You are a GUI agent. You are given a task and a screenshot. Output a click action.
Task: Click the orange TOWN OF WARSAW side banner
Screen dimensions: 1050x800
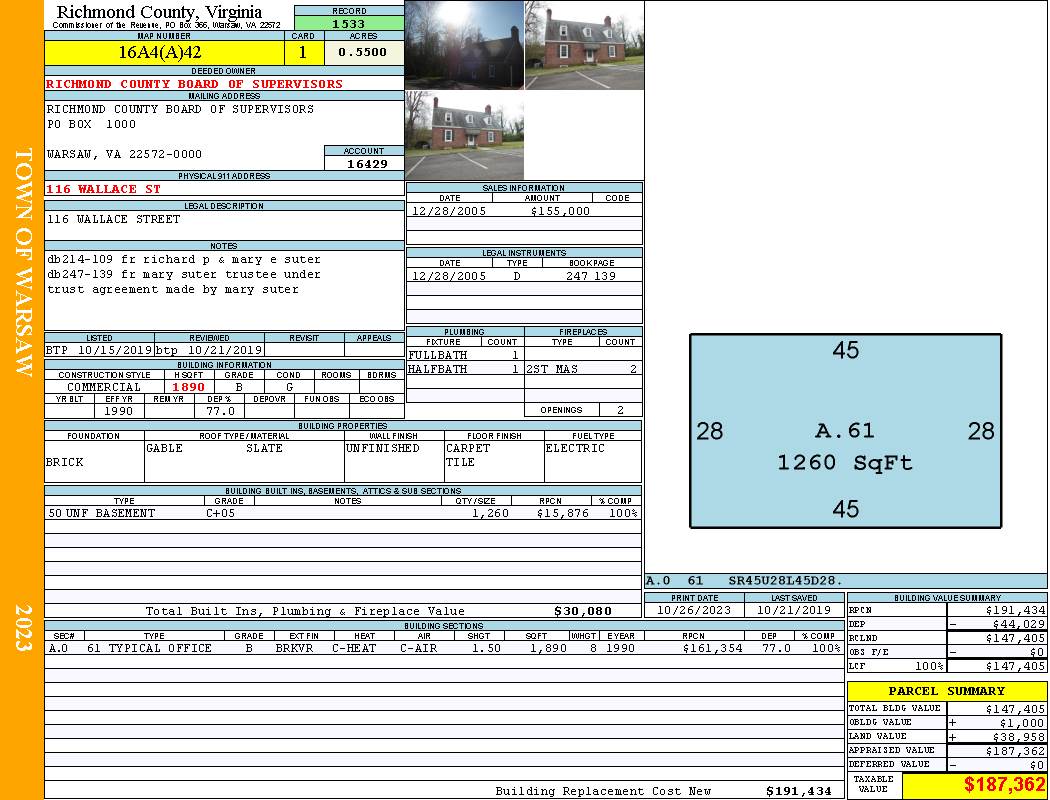point(22,262)
